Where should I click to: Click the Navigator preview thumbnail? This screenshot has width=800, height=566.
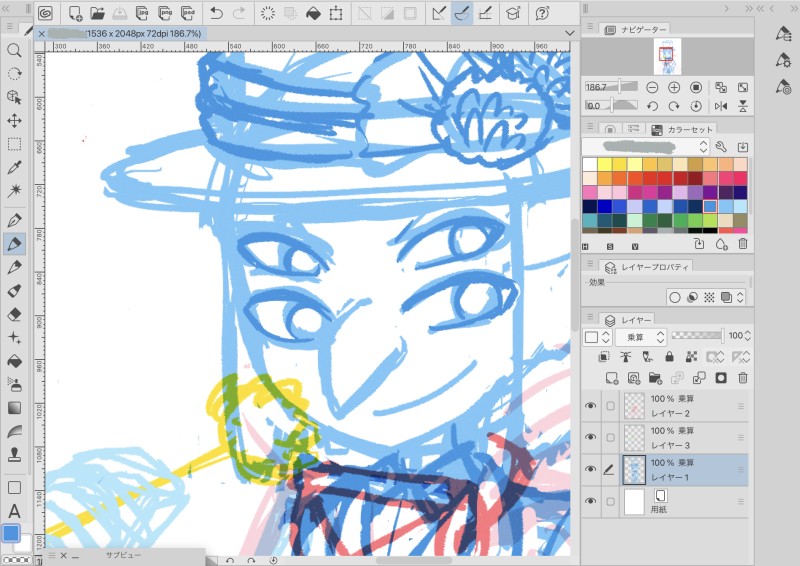[x=667, y=57]
